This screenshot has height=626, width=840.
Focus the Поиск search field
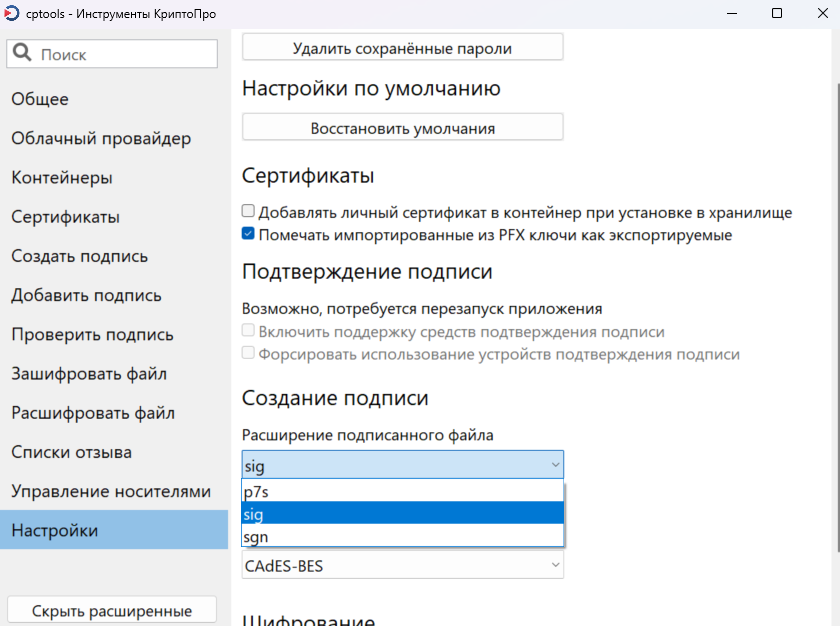coord(112,54)
